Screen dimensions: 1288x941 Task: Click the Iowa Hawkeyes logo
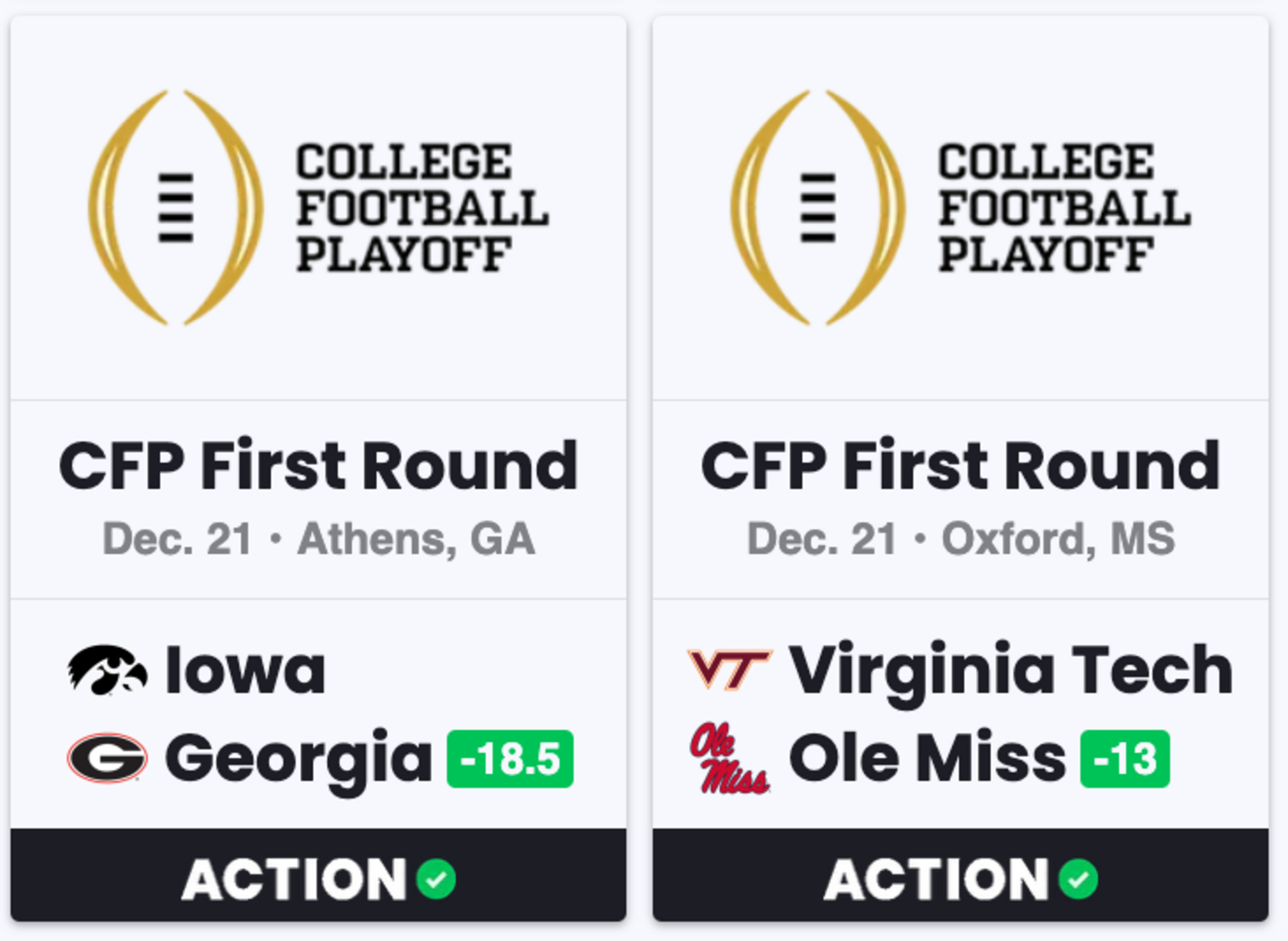coord(107,670)
